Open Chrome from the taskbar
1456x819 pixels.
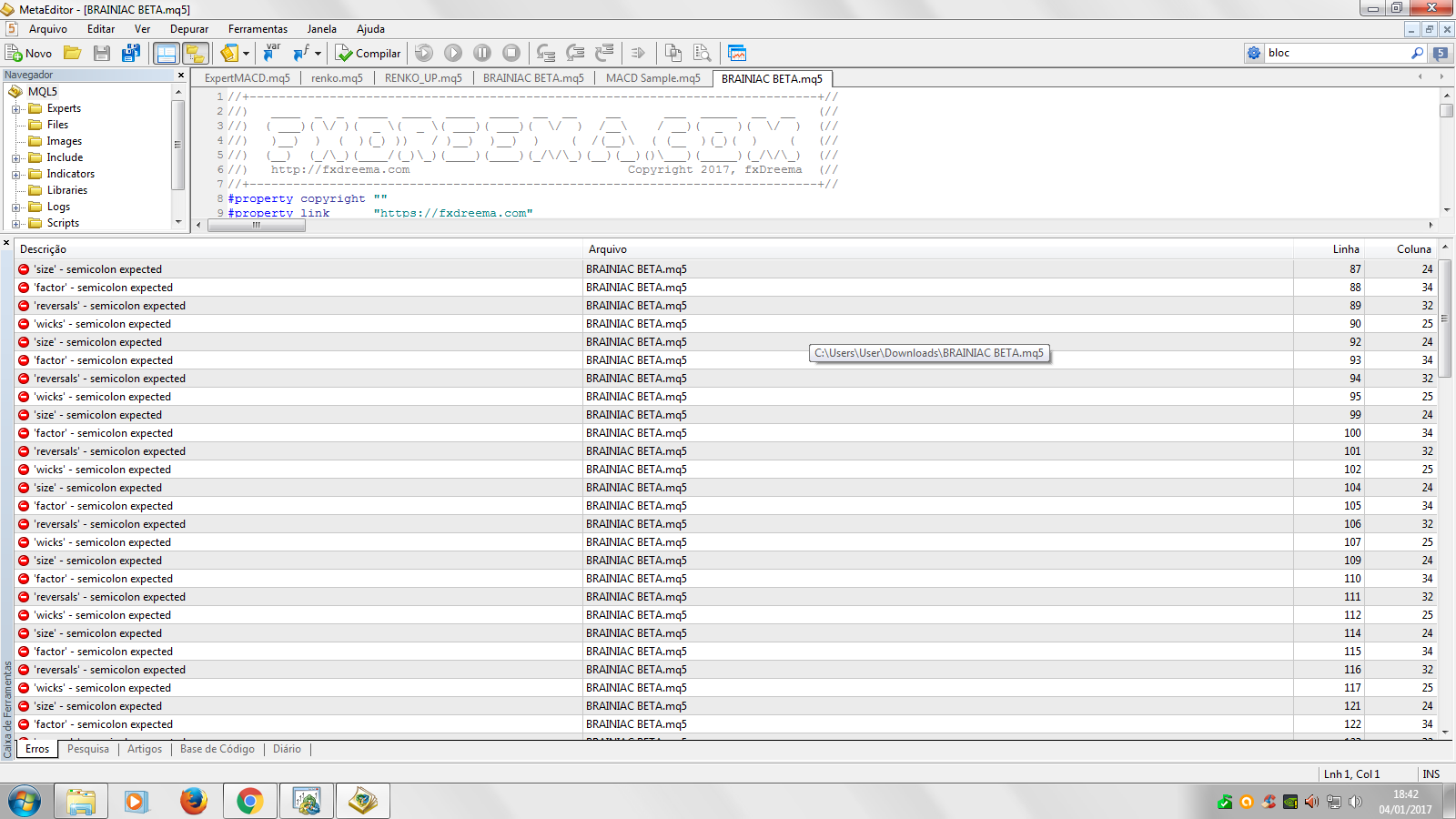point(249,801)
